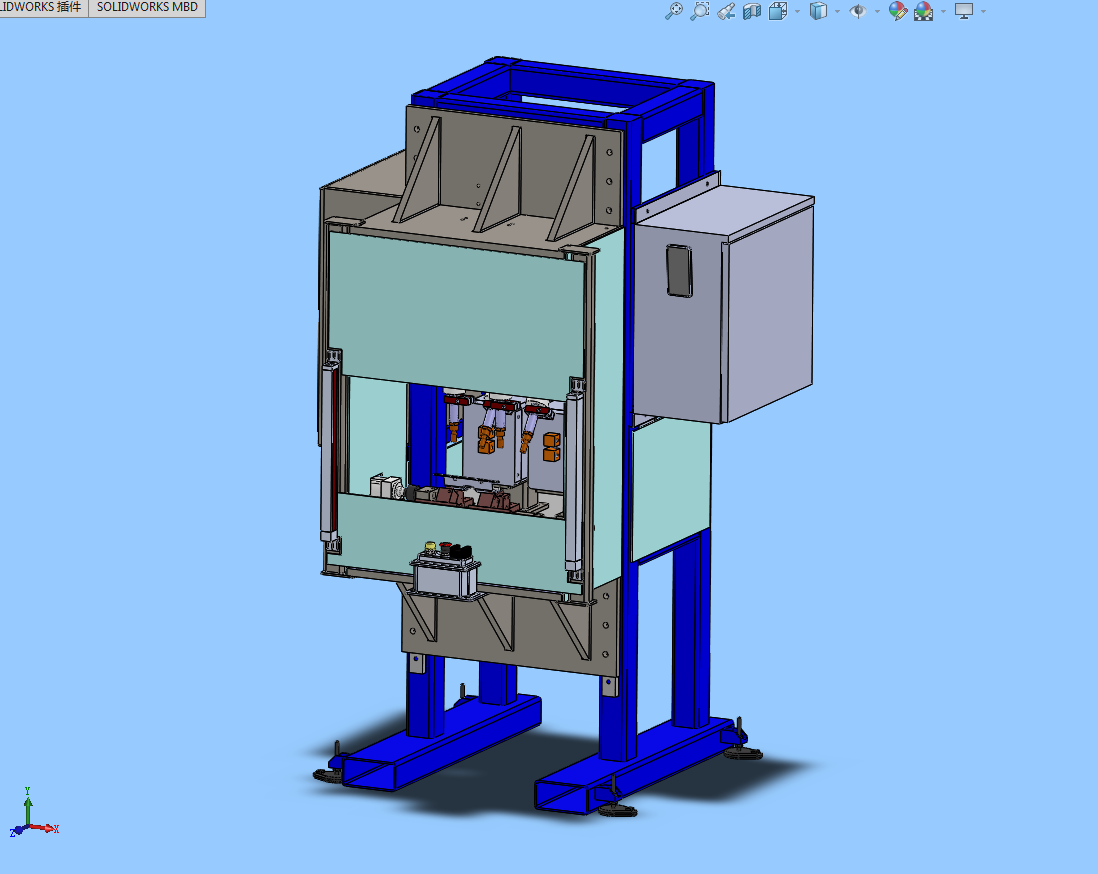This screenshot has width=1098, height=874.
Task: Click the Apply Scene icon
Action: [924, 11]
